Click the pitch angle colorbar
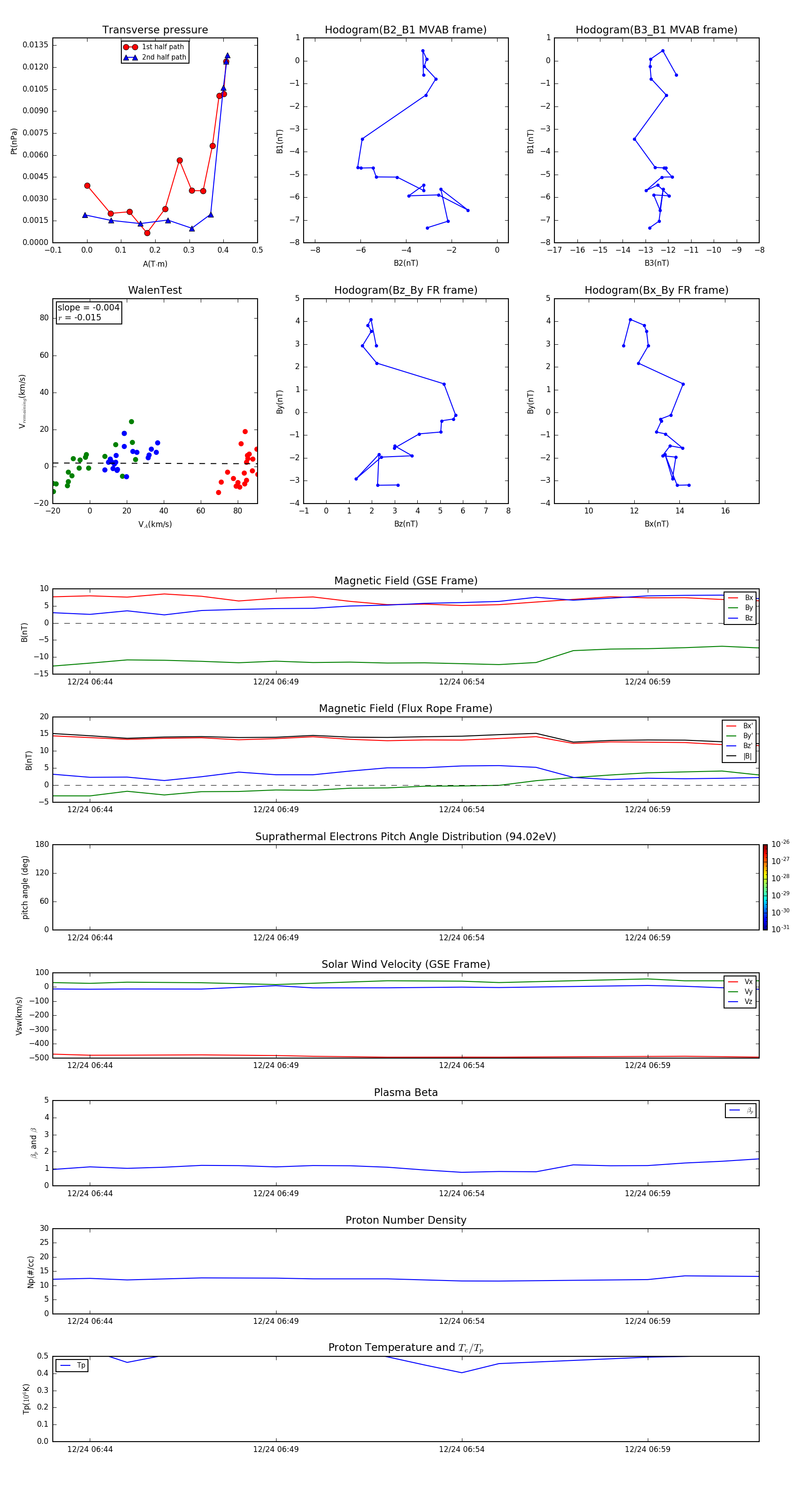Image resolution: width=812 pixels, height=1489 pixels. coord(765,887)
